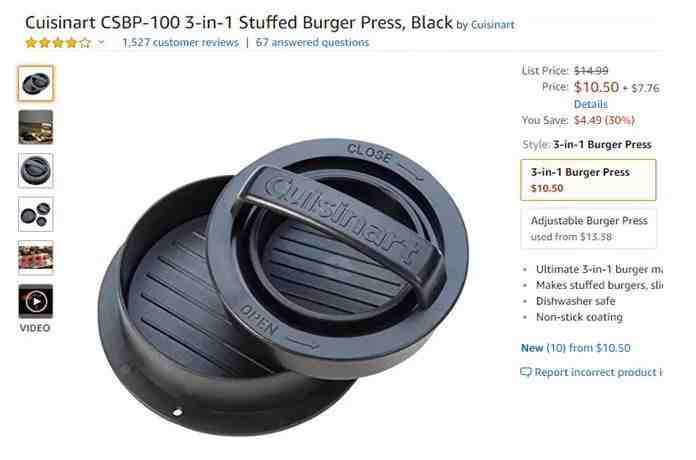Open New (10) from $10.50 offers

point(576,348)
